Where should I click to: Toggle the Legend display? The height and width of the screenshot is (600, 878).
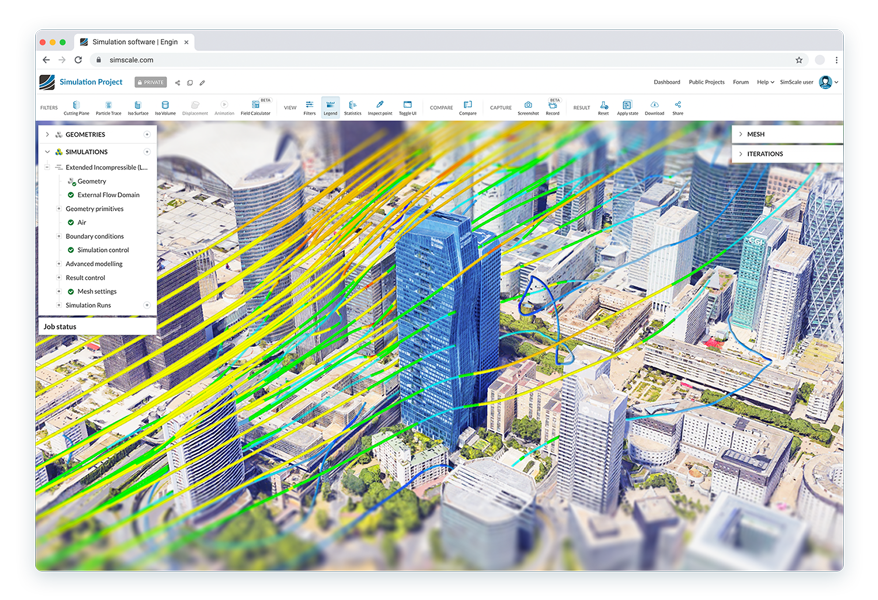click(329, 108)
